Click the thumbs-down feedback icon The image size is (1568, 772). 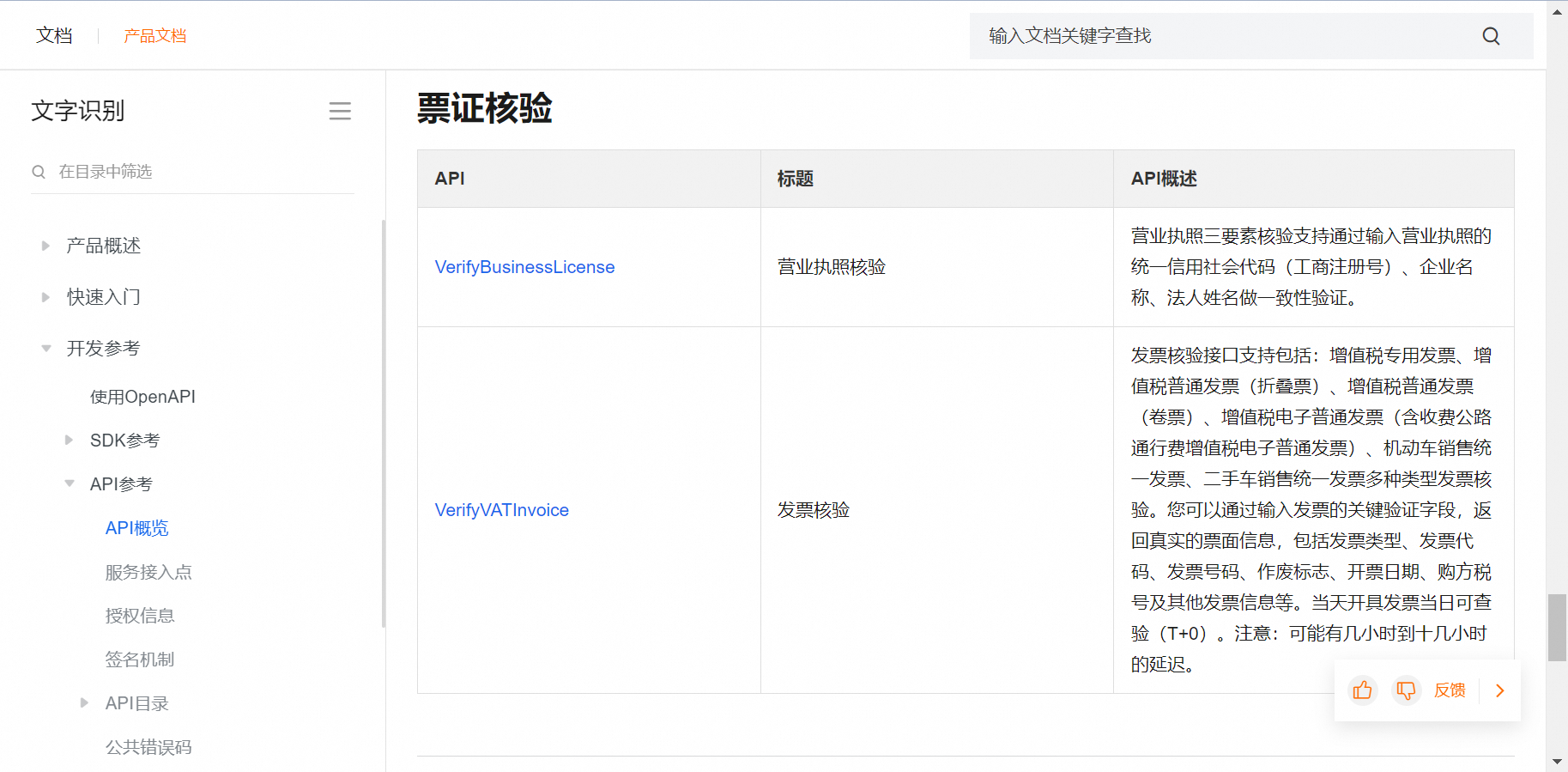click(1406, 690)
